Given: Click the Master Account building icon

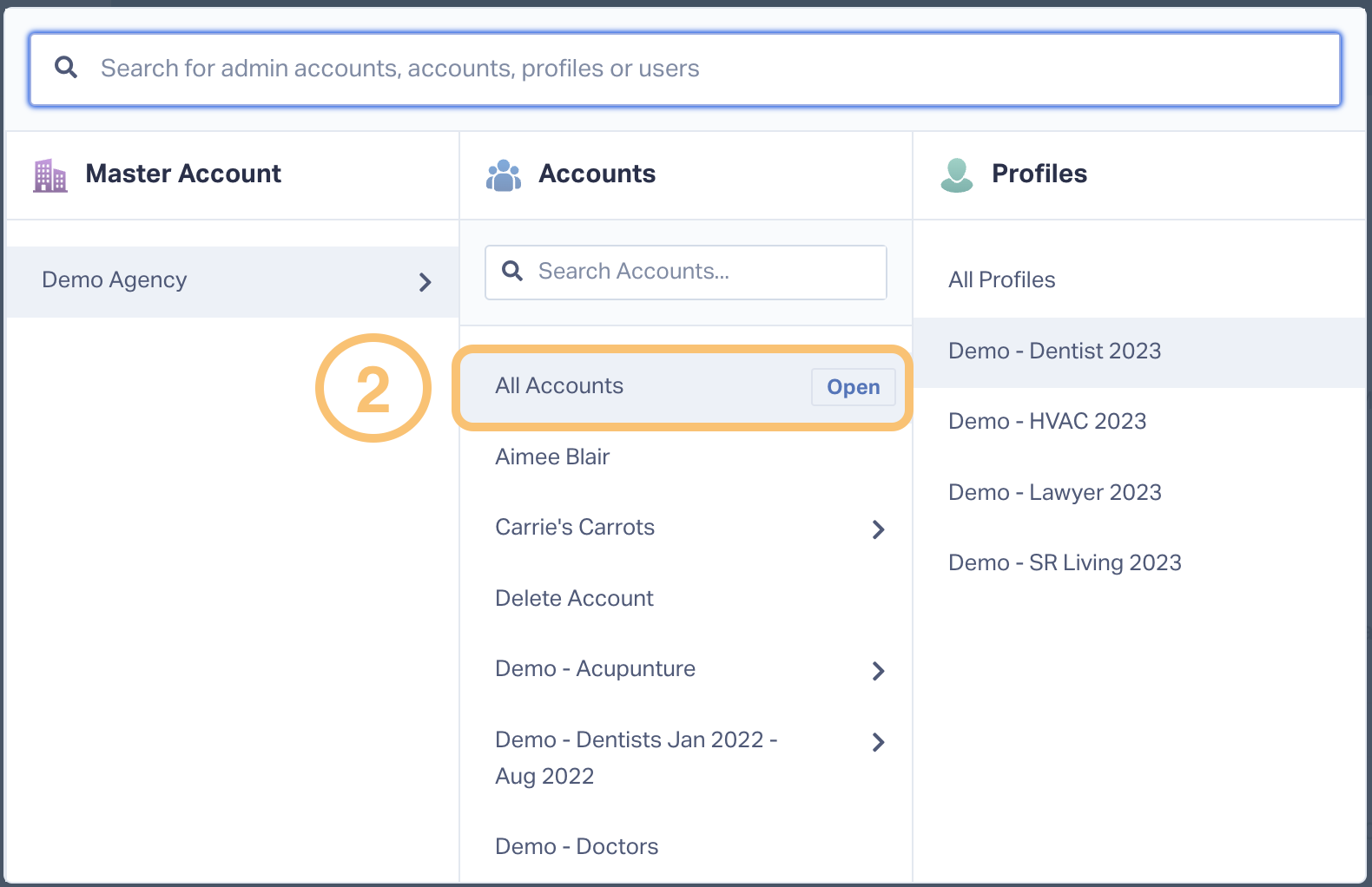Looking at the screenshot, I should pos(50,174).
